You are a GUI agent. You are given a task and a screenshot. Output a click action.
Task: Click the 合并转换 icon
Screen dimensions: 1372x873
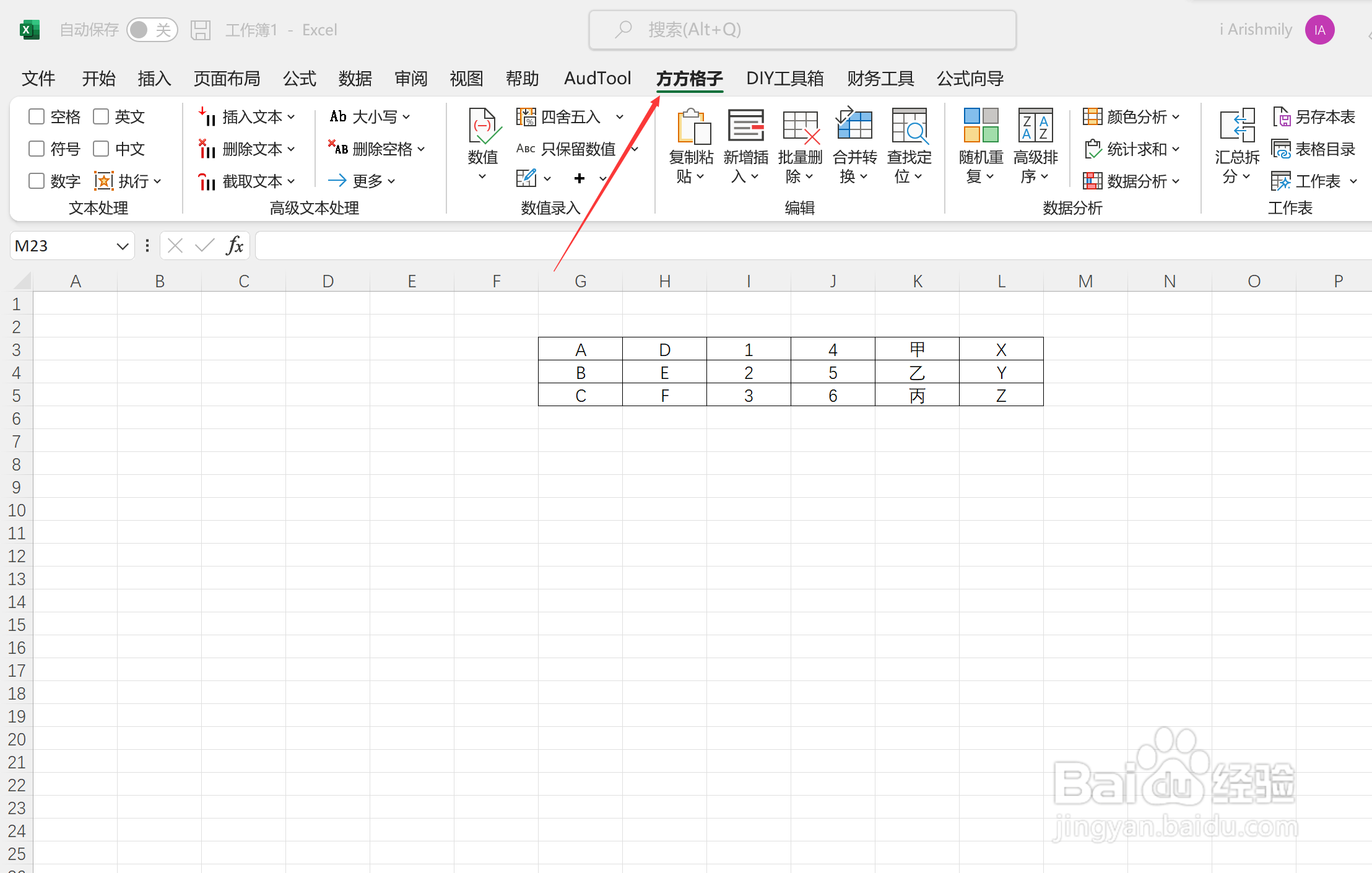(854, 124)
